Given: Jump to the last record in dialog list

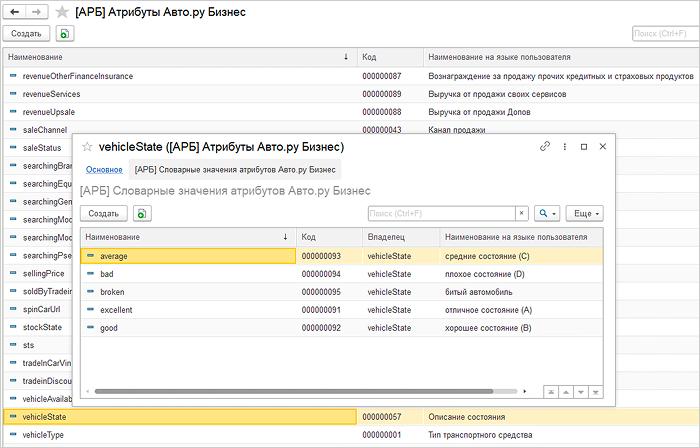Looking at the screenshot, I should [x=596, y=392].
